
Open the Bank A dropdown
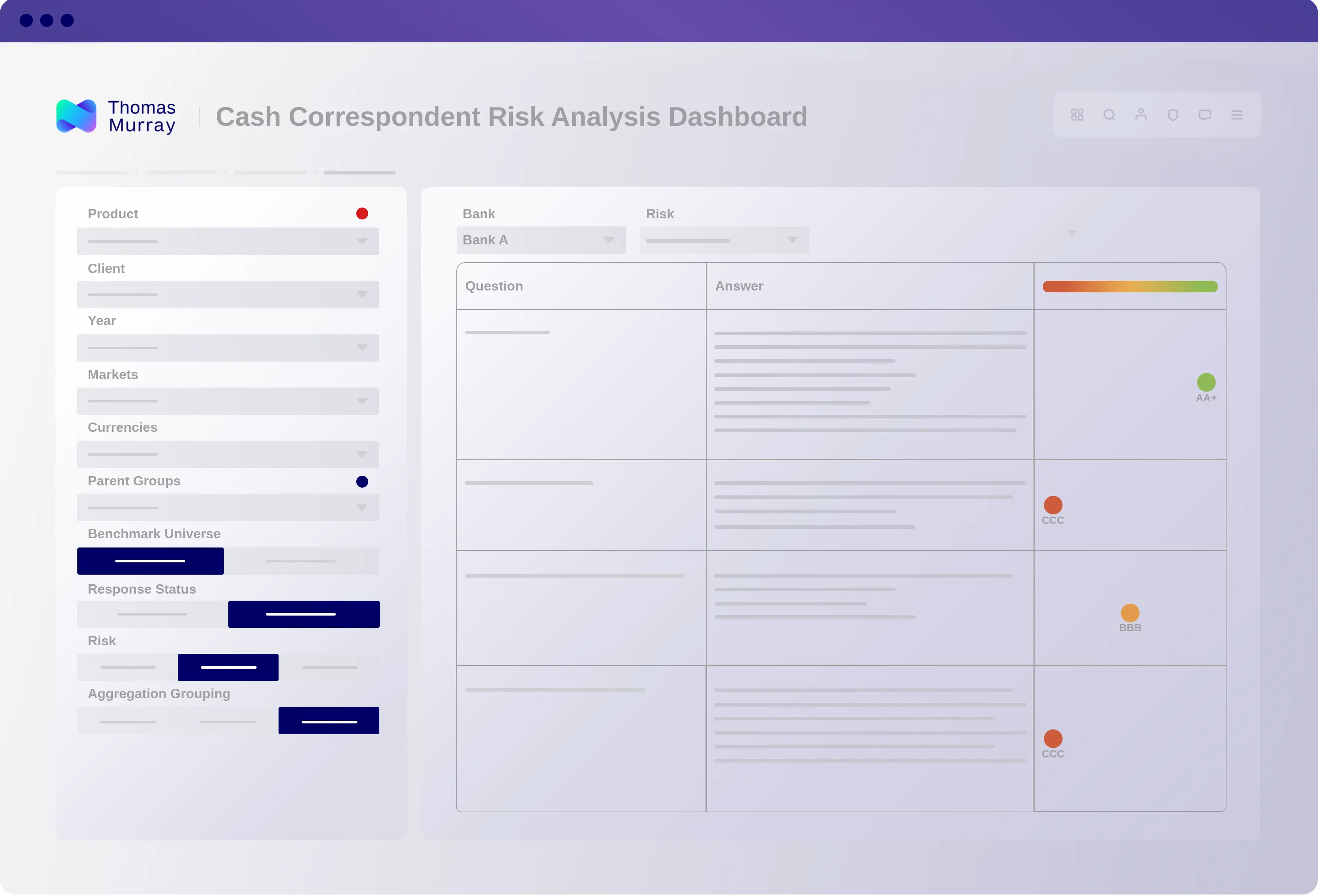tap(540, 240)
